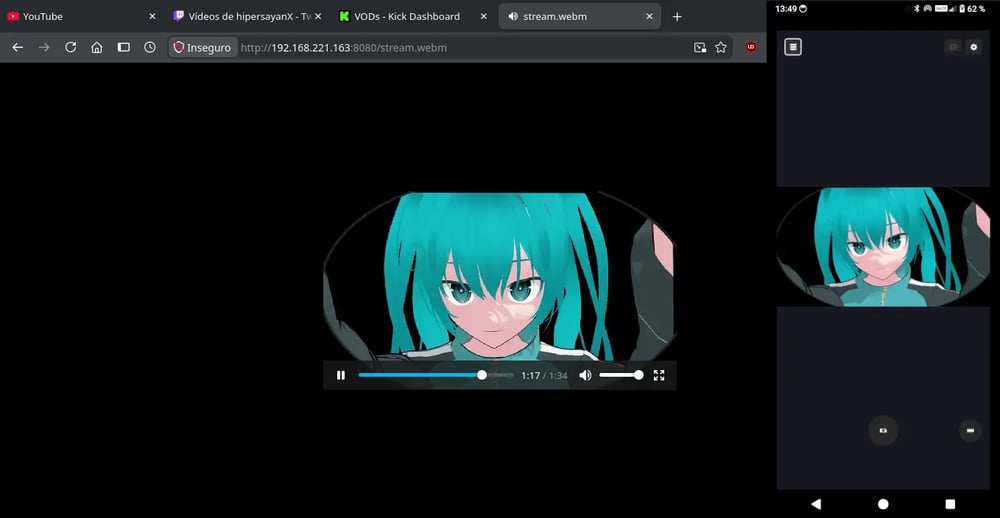This screenshot has height=518, width=1000.
Task: Open the phone app hamburger menu
Action: coord(793,47)
